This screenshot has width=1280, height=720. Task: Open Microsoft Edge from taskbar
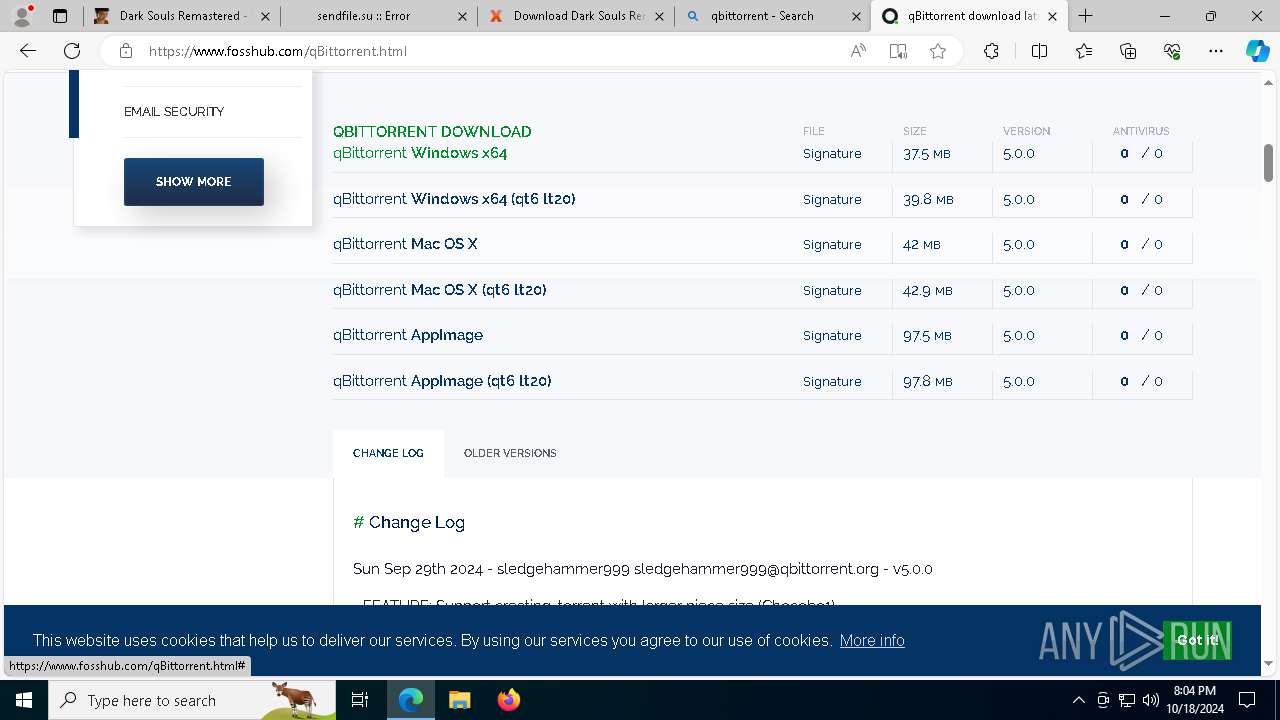(x=411, y=700)
